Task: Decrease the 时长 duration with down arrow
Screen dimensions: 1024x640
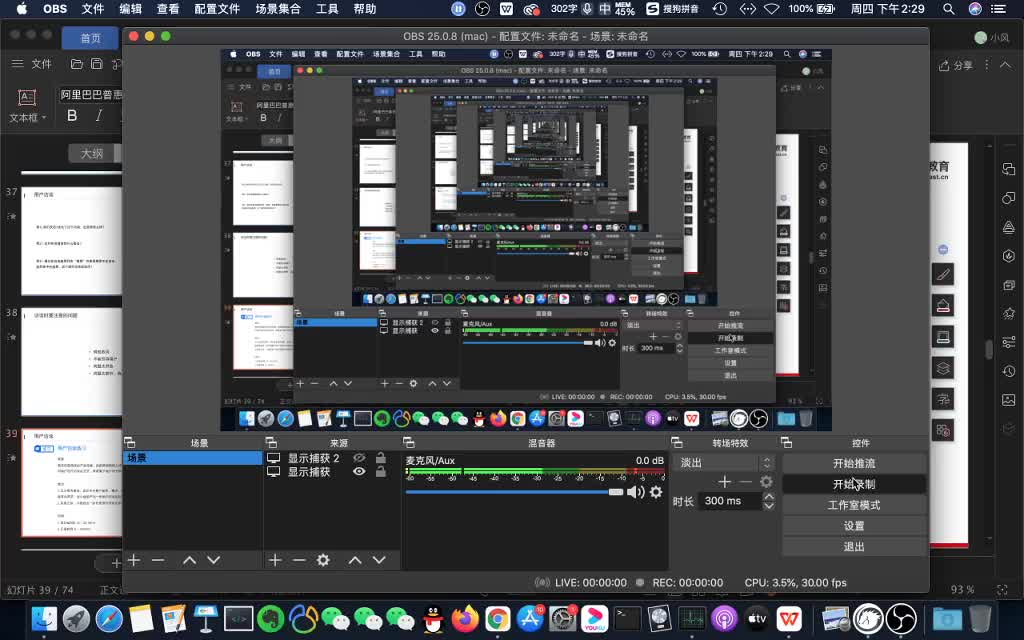Action: point(769,505)
